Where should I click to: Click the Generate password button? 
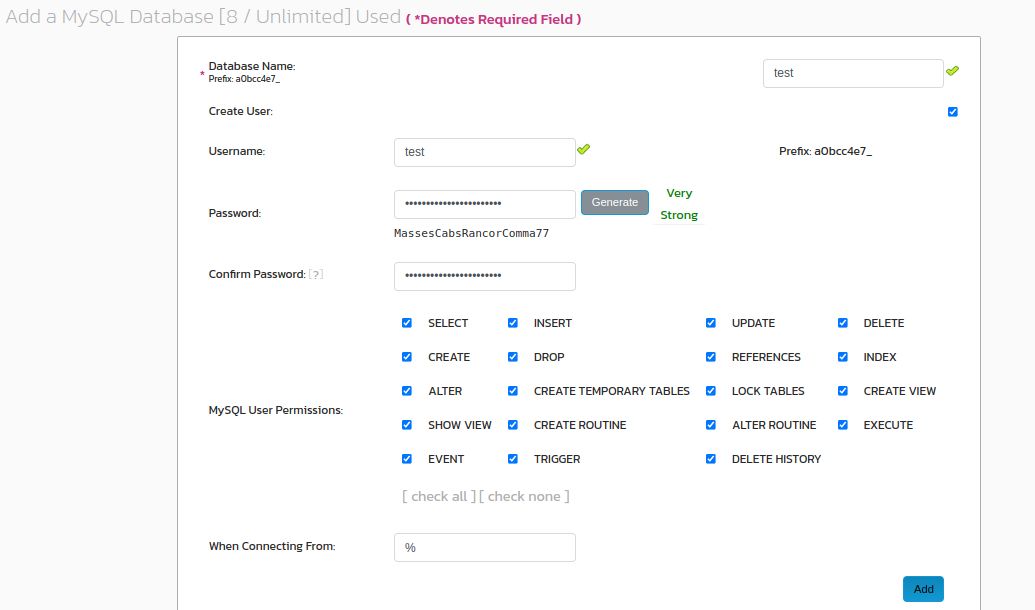point(614,202)
